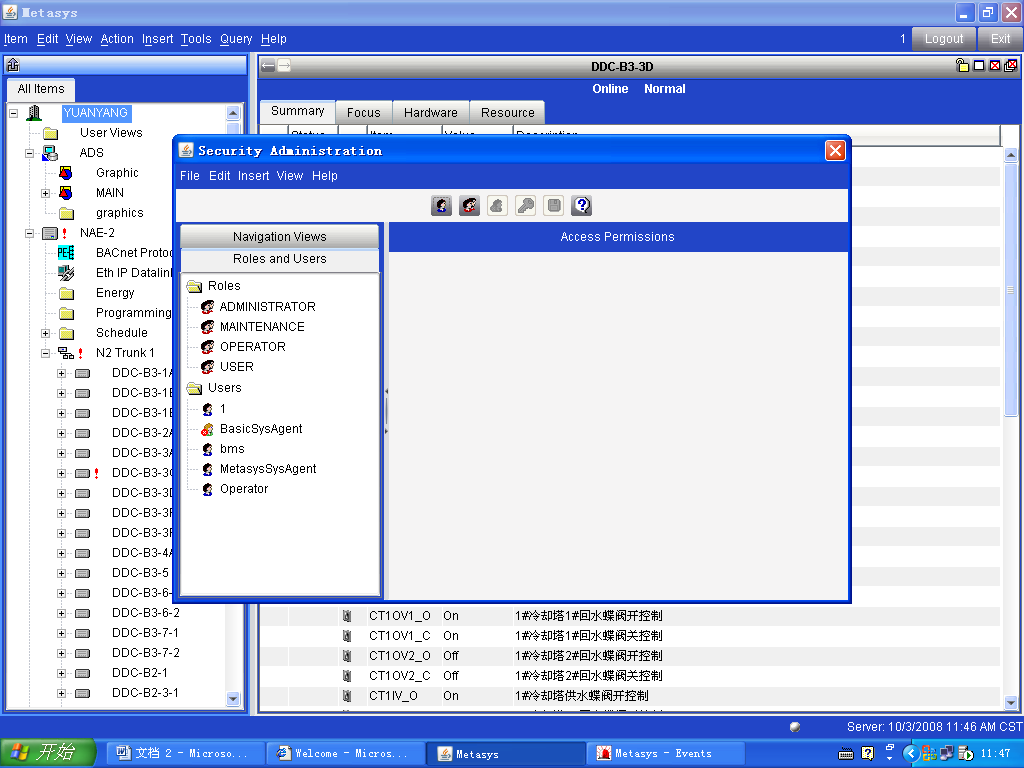Click the up-arrow icon above All Items tab
The width and height of the screenshot is (1024, 768).
13,66
